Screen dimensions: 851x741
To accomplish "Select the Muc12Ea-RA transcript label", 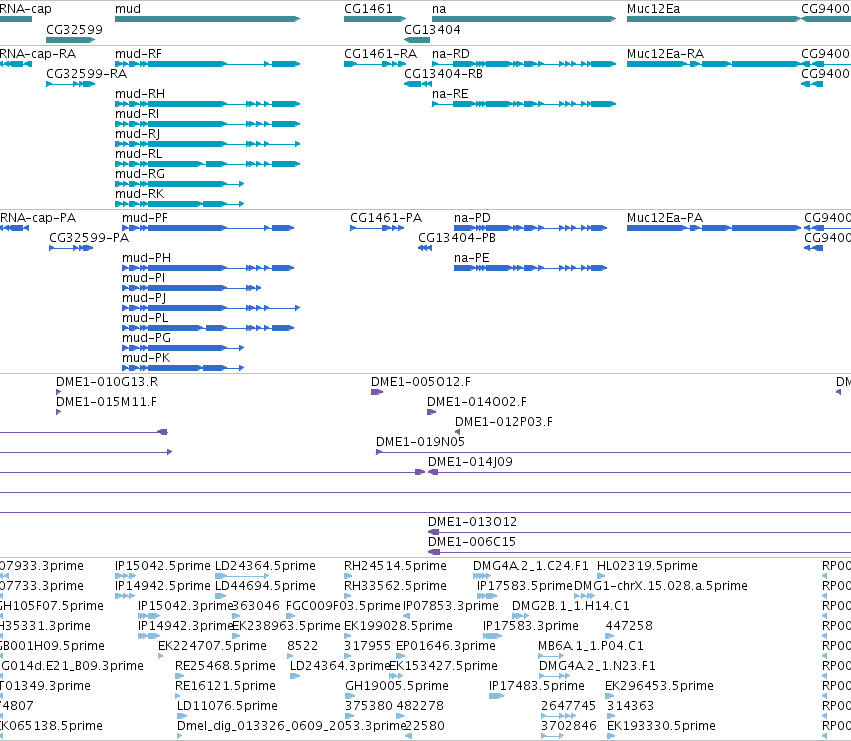I will [665, 54].
